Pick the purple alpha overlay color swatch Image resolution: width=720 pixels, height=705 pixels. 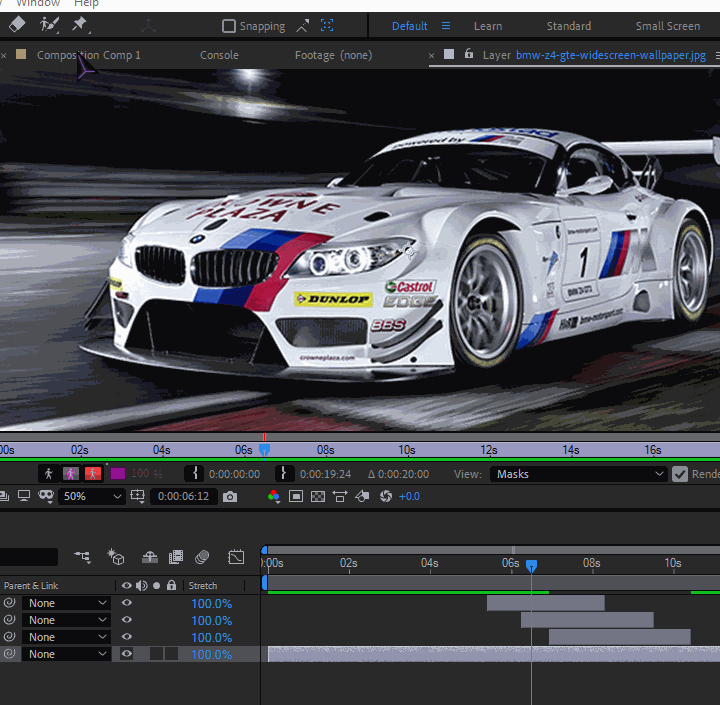(x=118, y=474)
